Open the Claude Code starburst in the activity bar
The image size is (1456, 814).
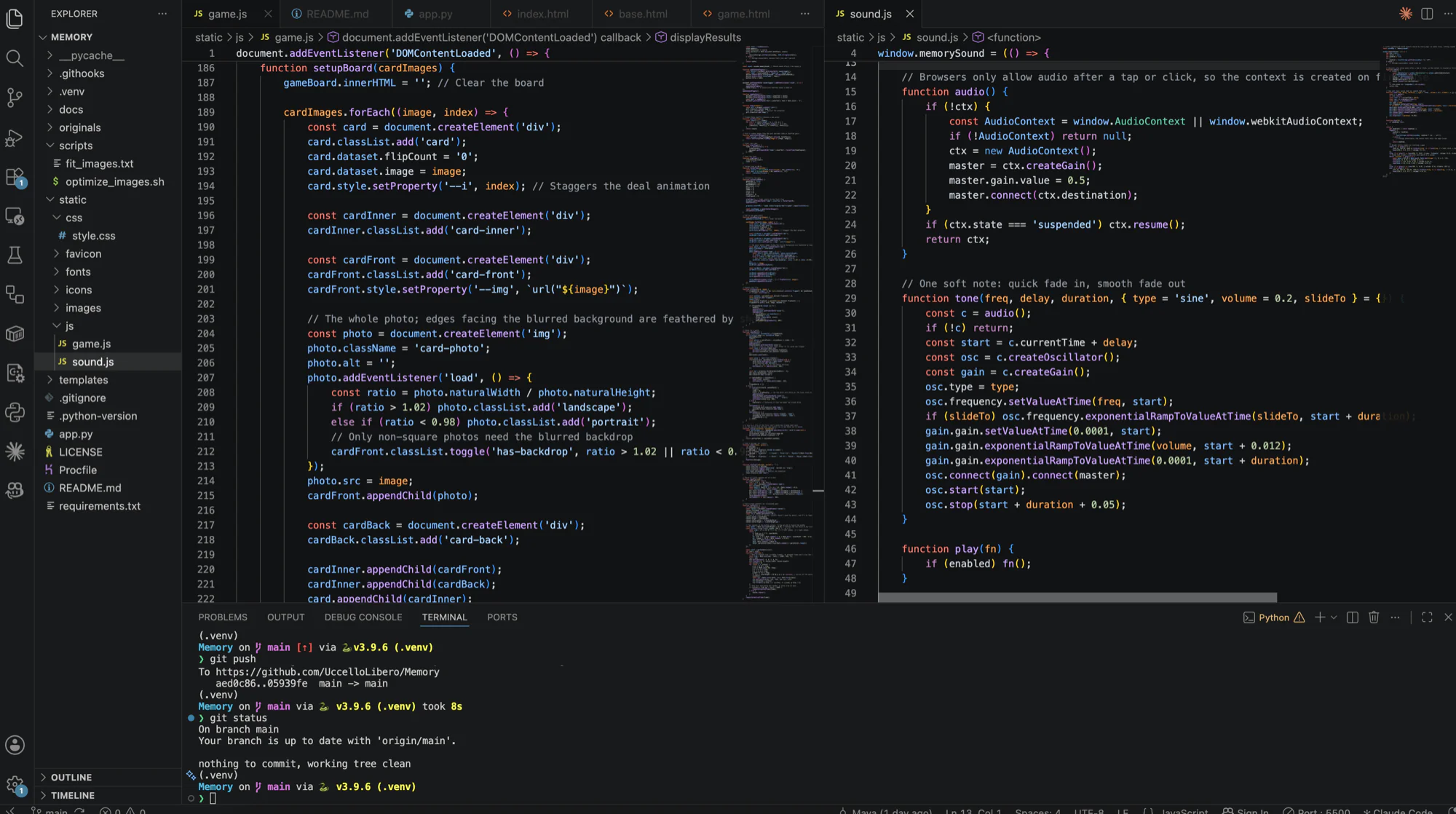click(15, 451)
